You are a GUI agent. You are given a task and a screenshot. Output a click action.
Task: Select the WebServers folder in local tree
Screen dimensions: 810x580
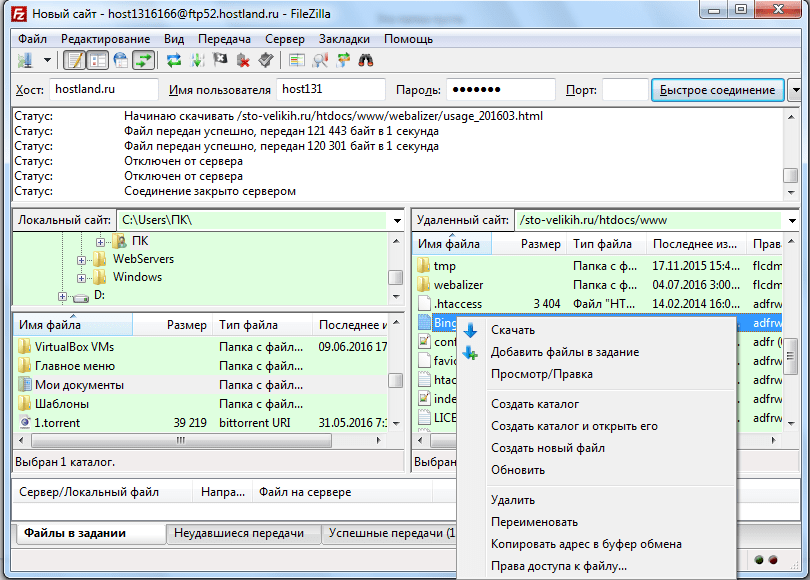tap(143, 259)
